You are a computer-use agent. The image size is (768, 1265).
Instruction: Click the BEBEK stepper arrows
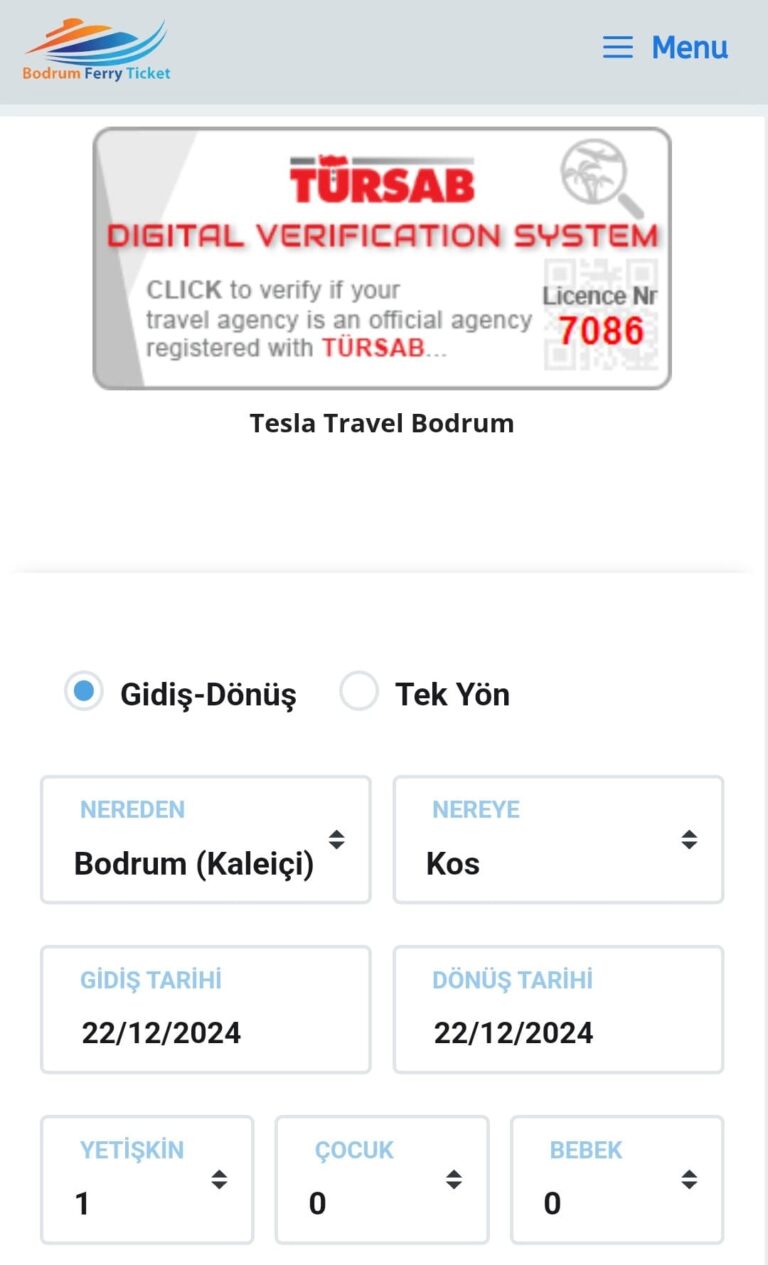point(688,1179)
